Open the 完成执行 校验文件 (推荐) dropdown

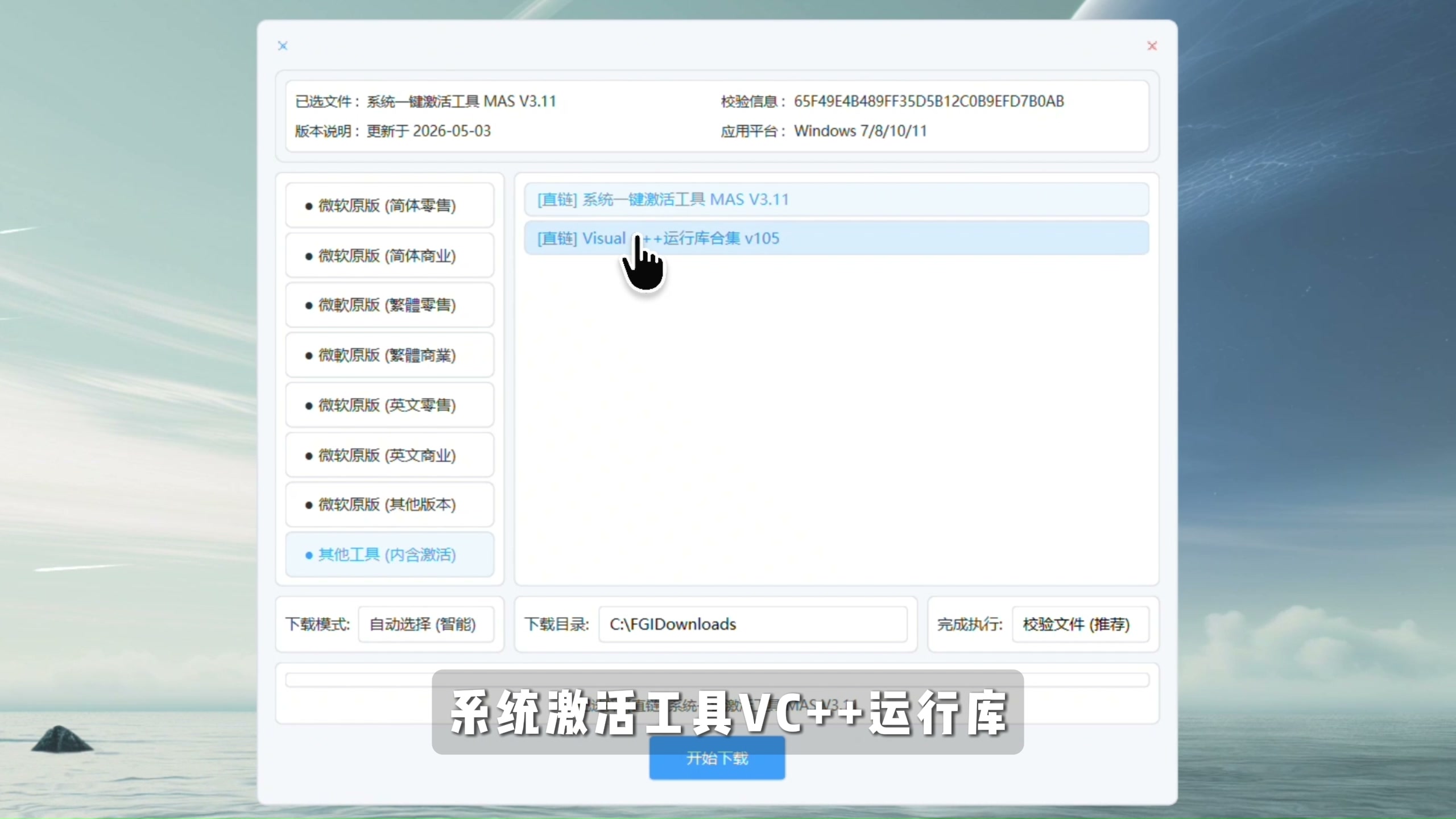click(x=1080, y=624)
